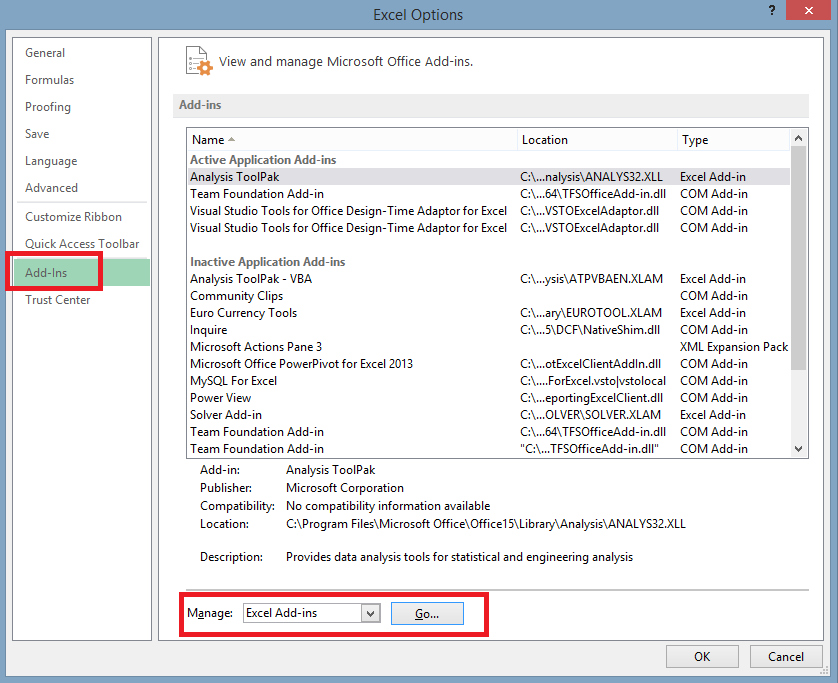Click the Add-ins gear document icon
The image size is (838, 683).
tap(199, 61)
